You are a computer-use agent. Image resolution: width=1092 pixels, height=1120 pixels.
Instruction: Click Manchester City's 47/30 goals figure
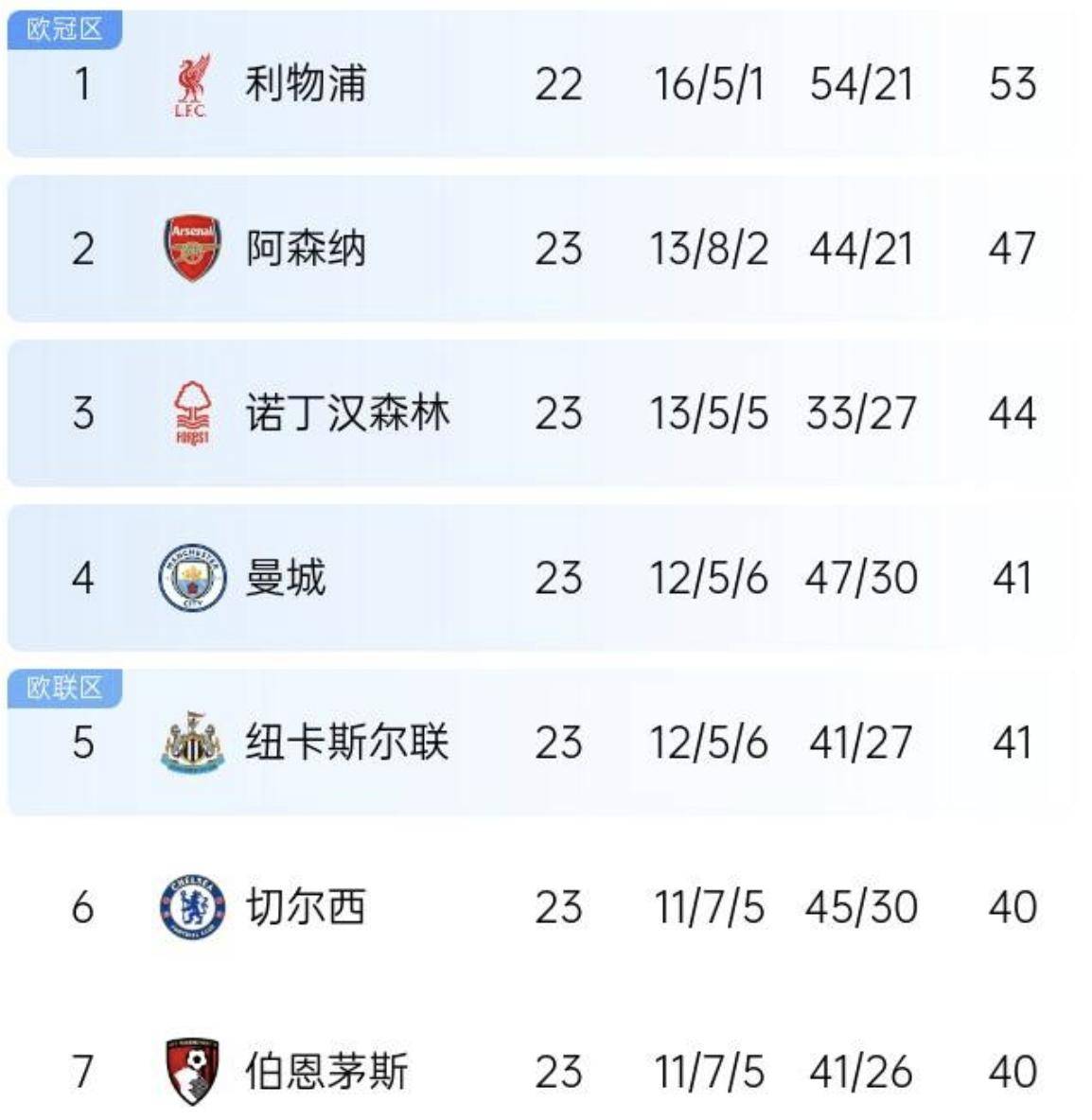coord(861,578)
